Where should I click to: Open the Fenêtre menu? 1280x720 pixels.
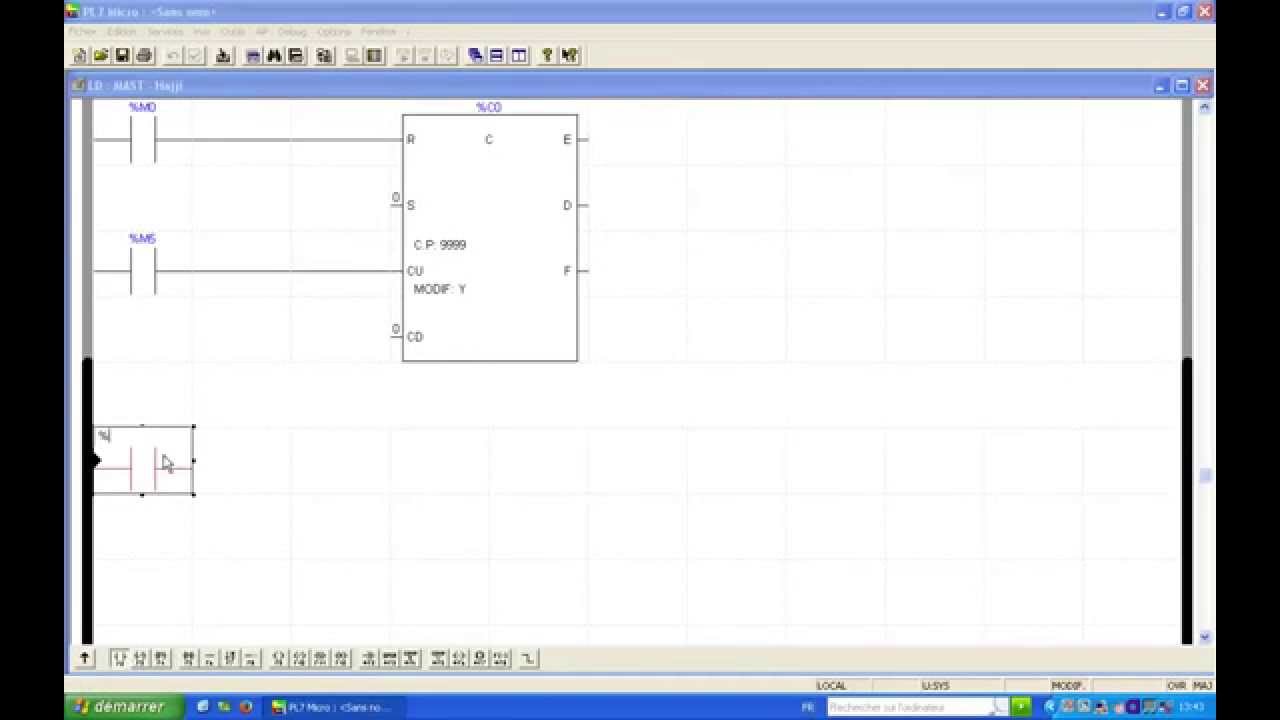(378, 32)
